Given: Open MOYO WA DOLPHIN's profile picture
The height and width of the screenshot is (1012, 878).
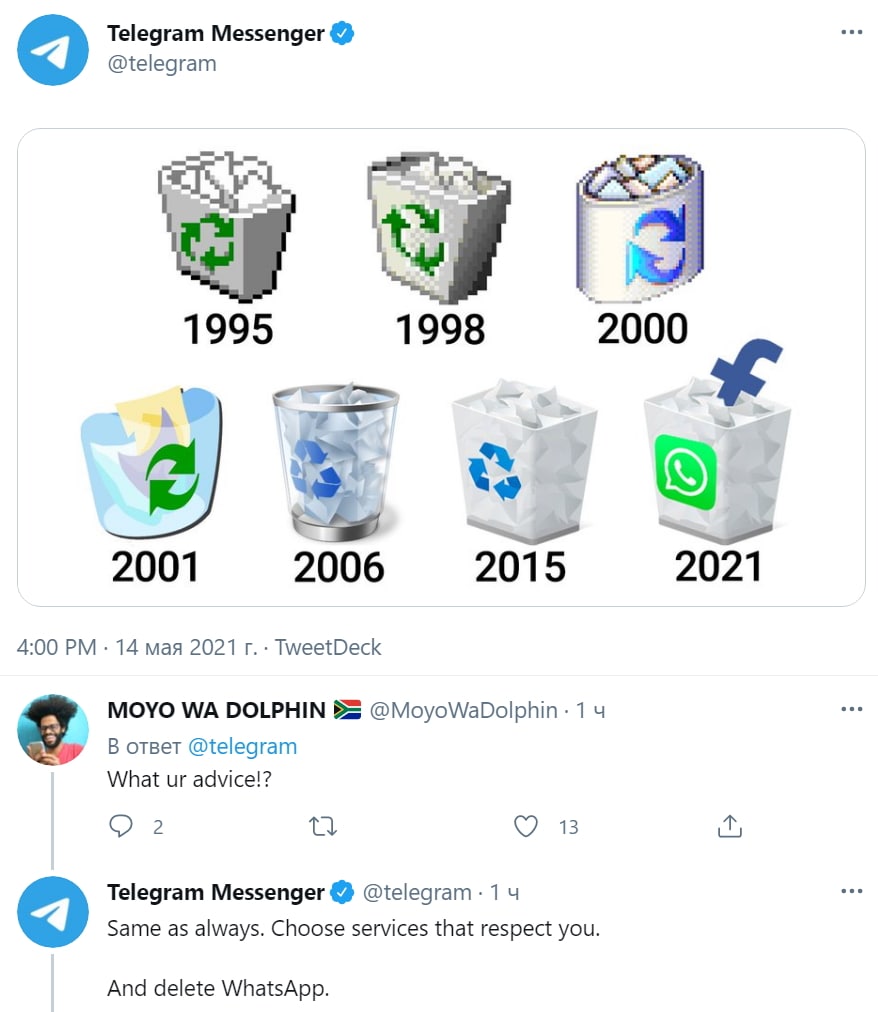Looking at the screenshot, I should (x=54, y=729).
